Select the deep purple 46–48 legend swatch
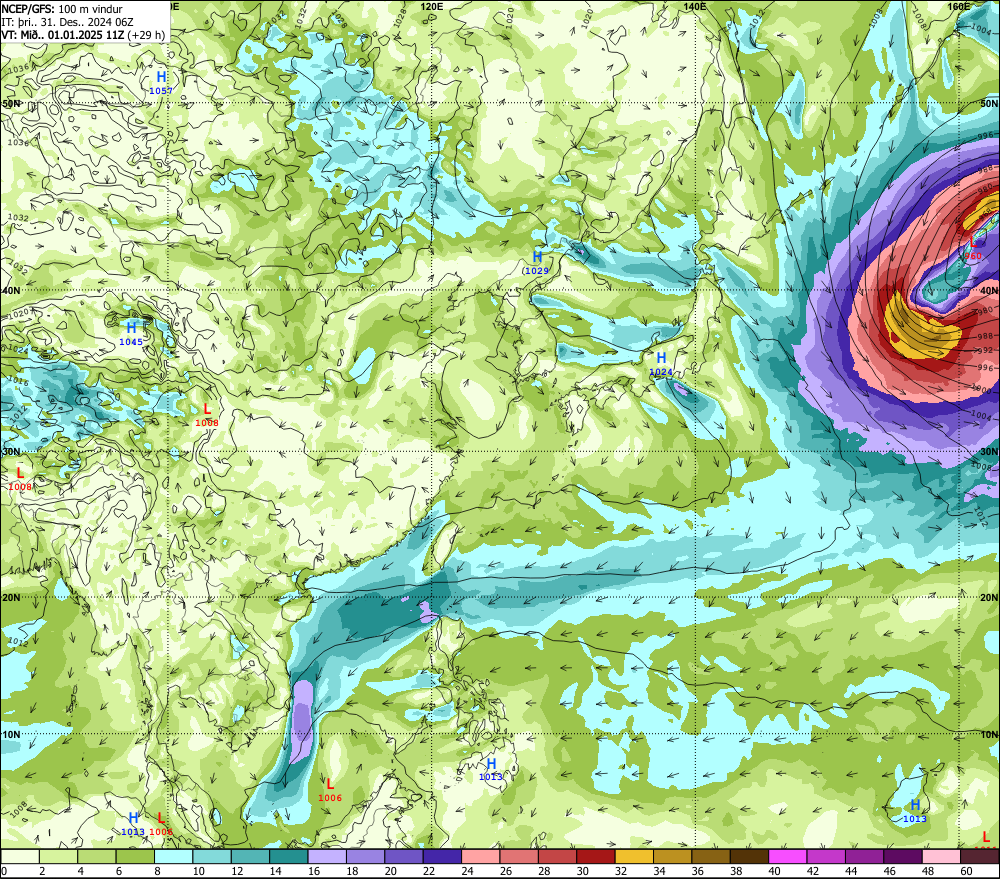This screenshot has width=1000, height=879. tap(903, 856)
